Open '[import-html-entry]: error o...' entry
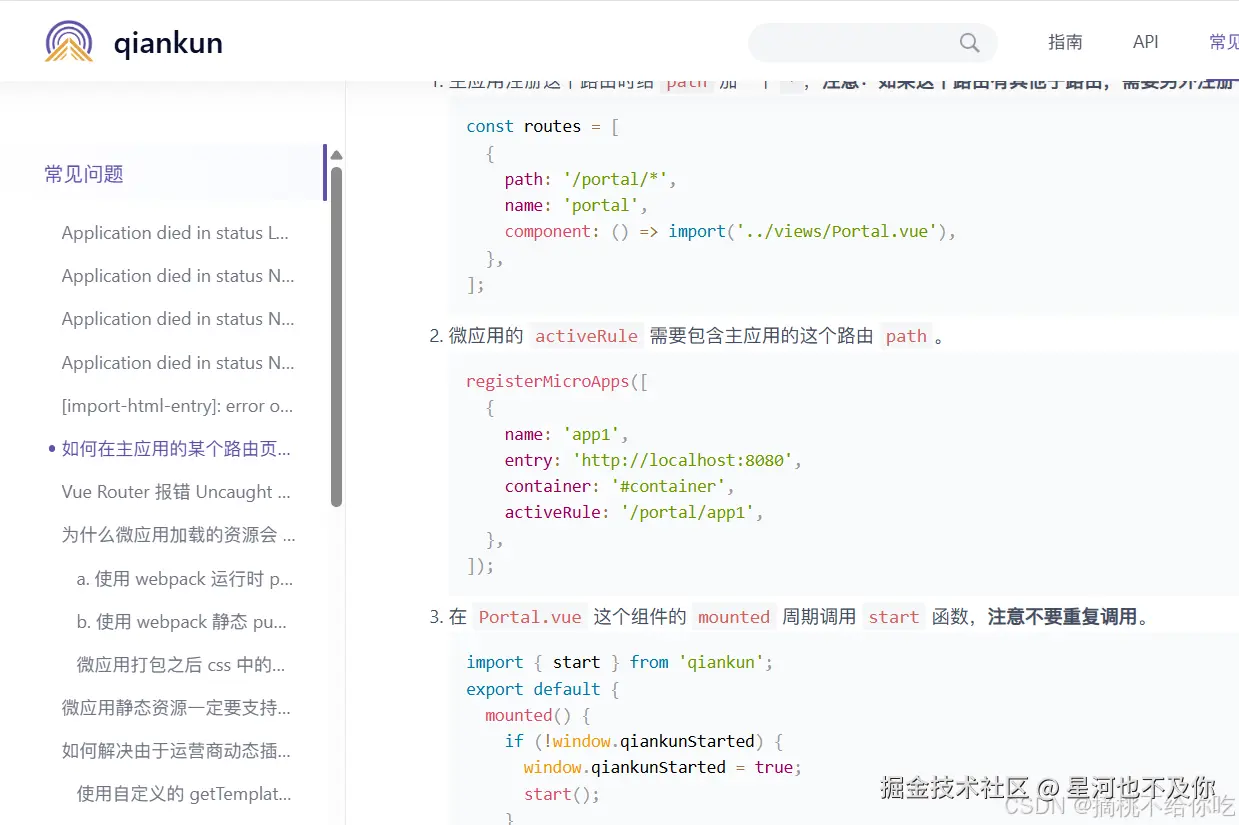The height and width of the screenshot is (825, 1239). [177, 406]
